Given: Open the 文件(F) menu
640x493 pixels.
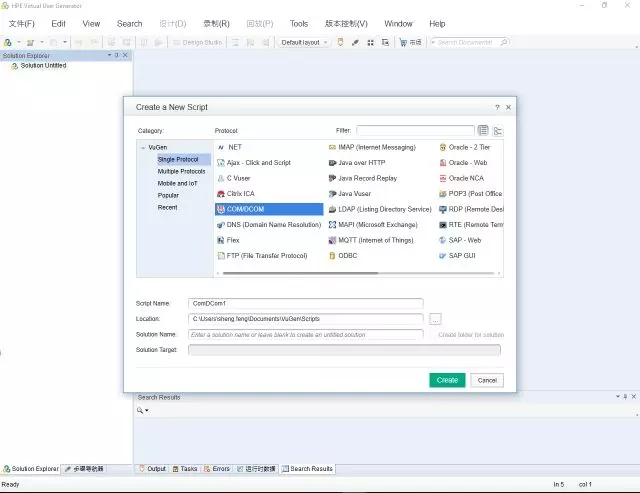Looking at the screenshot, I should pyautogui.click(x=22, y=24).
